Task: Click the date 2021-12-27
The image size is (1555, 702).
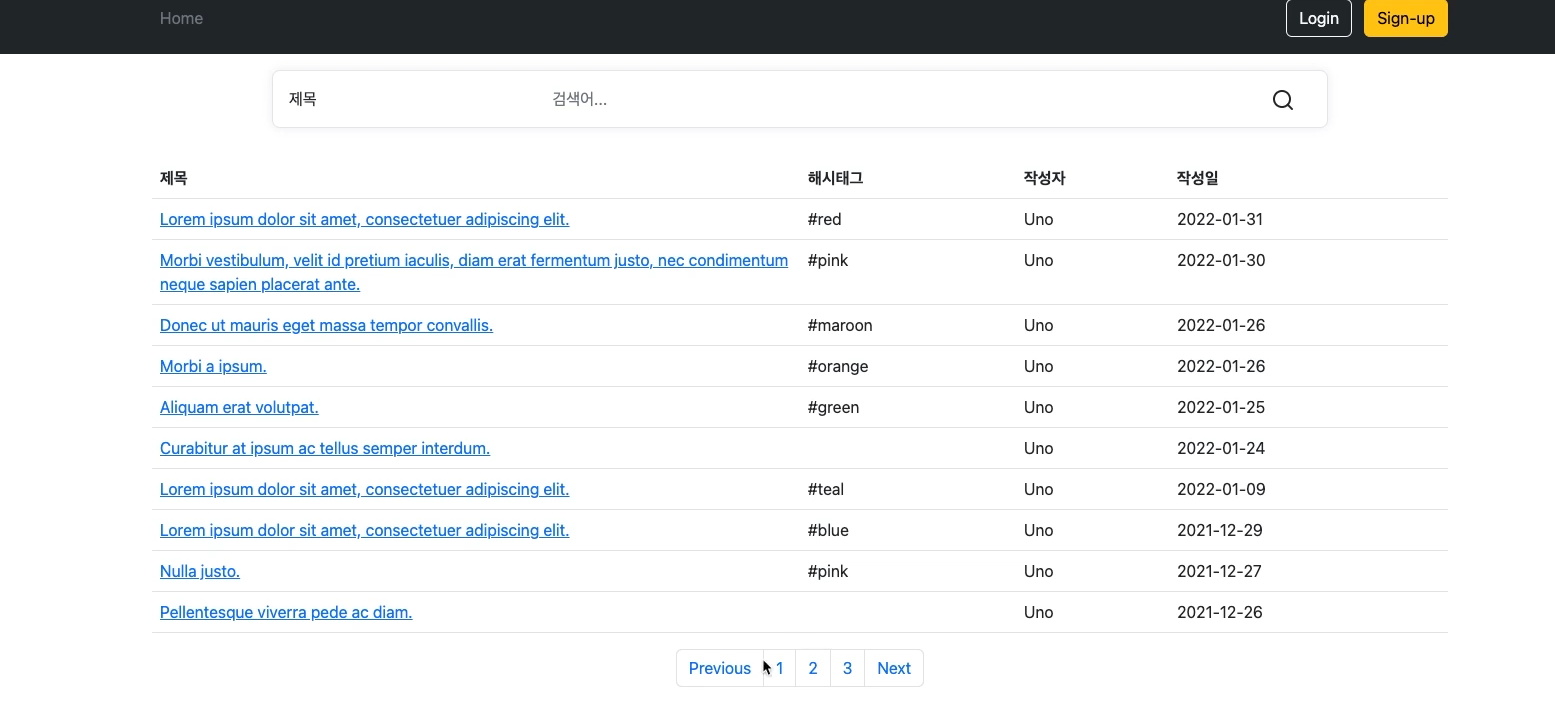Action: pyautogui.click(x=1219, y=571)
